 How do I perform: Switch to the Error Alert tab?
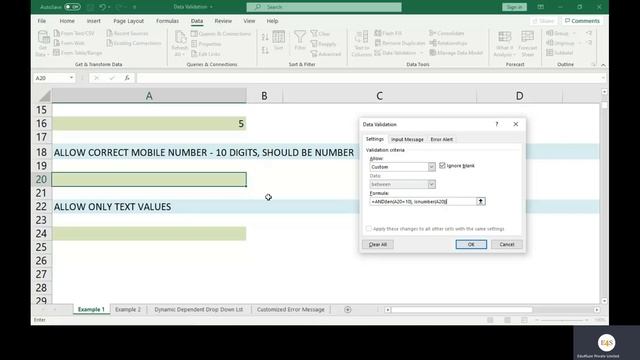coord(442,140)
